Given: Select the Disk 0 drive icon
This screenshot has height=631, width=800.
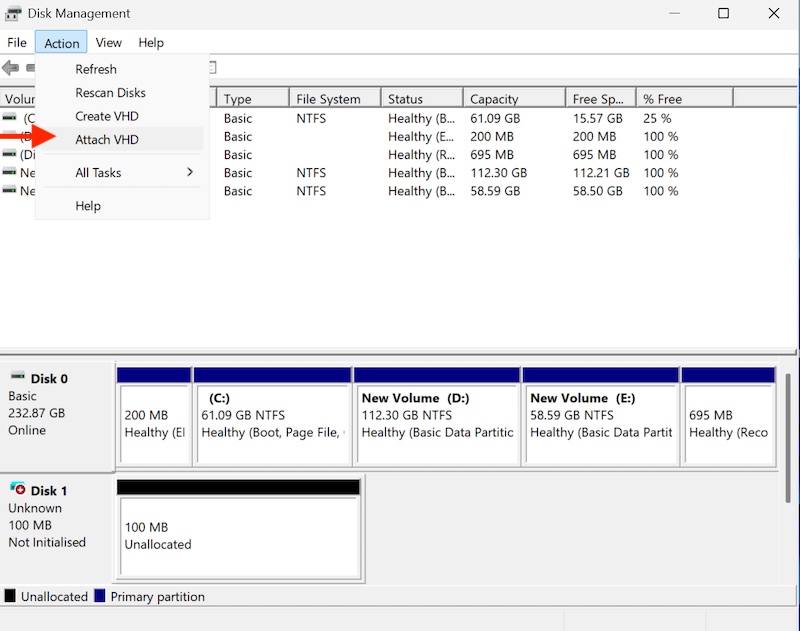Looking at the screenshot, I should (18, 377).
